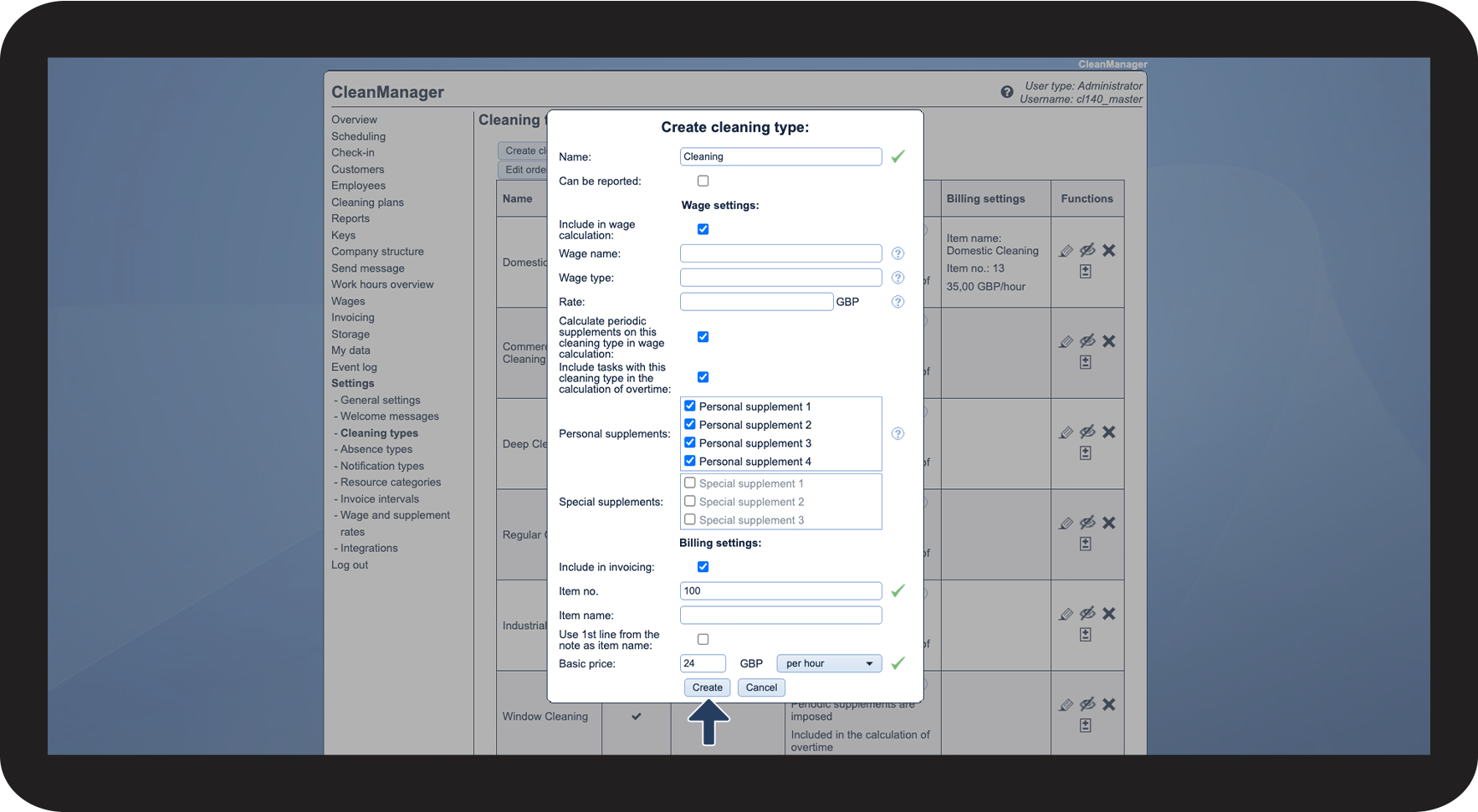Uncheck Personal supplement 1
The height and width of the screenshot is (812, 1478).
690,406
